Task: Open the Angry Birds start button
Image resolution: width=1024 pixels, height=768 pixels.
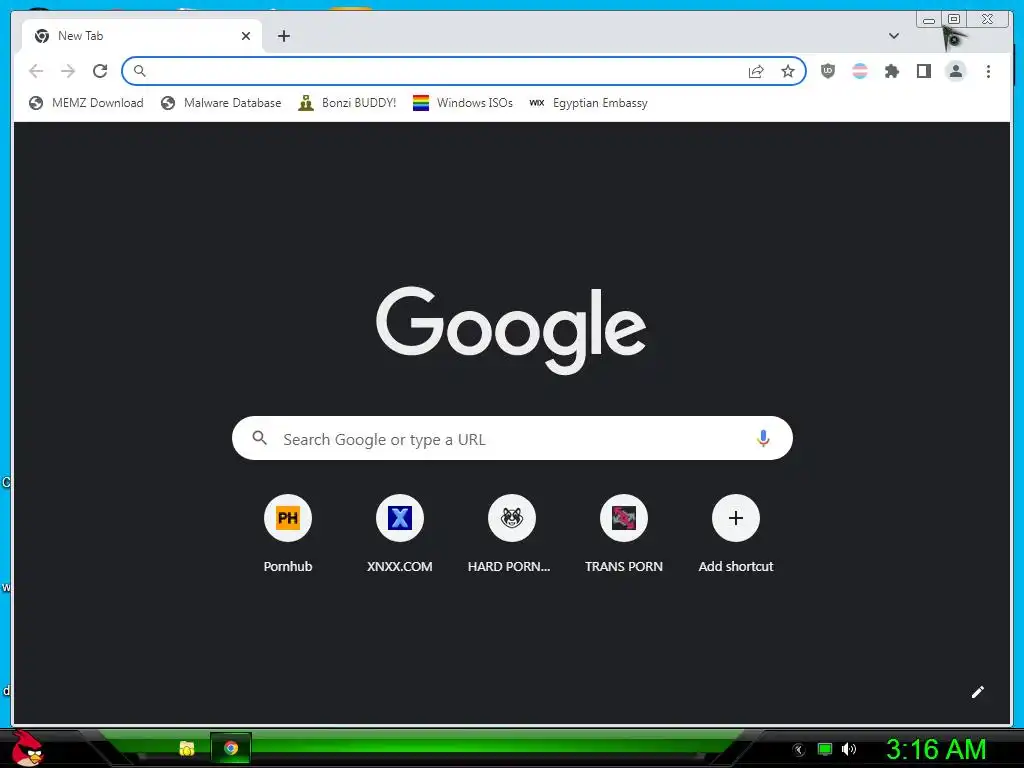Action: point(27,748)
